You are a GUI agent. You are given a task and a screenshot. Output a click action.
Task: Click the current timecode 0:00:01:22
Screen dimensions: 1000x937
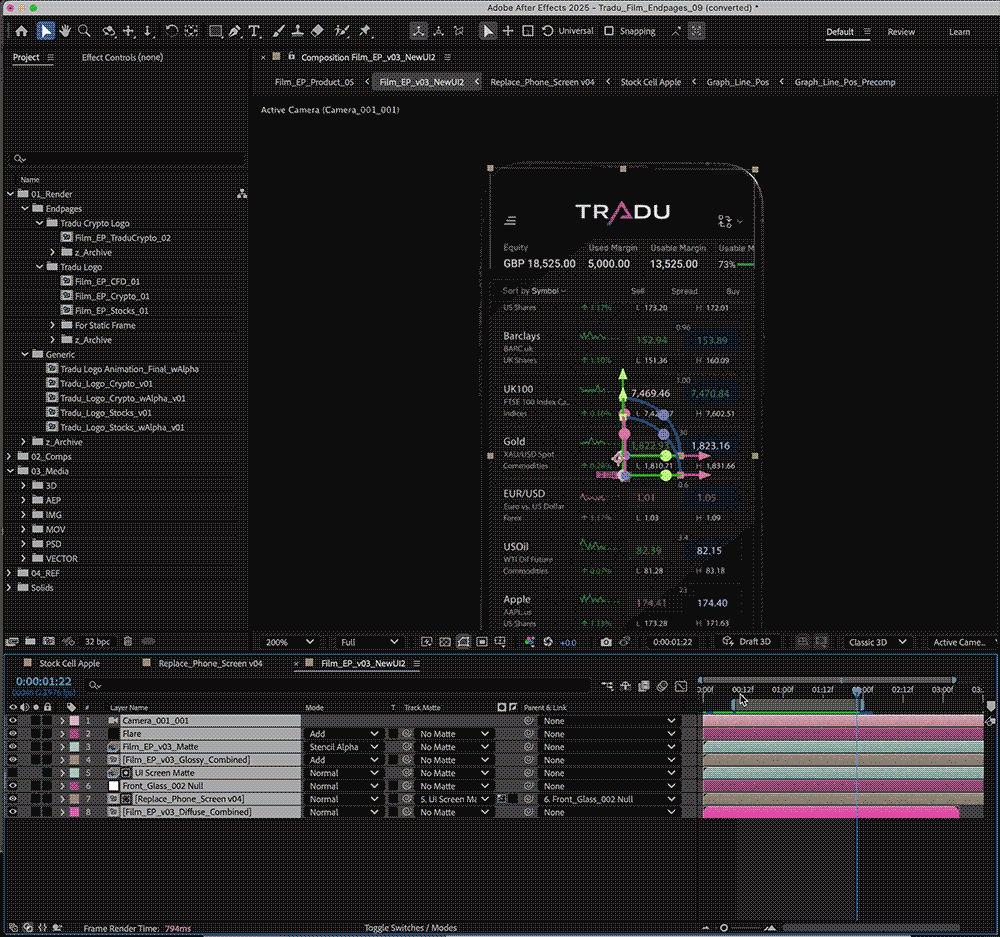pos(43,682)
